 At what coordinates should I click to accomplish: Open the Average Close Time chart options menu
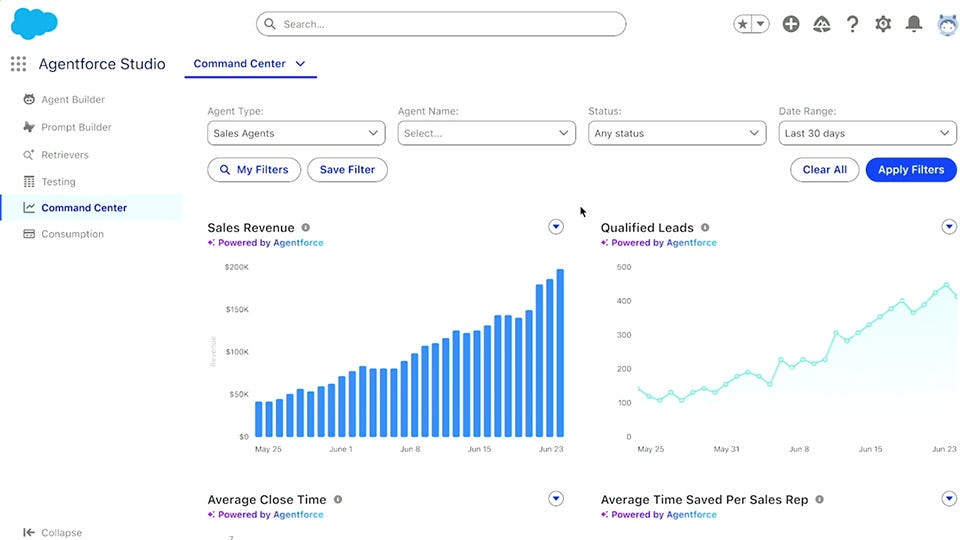tap(556, 499)
